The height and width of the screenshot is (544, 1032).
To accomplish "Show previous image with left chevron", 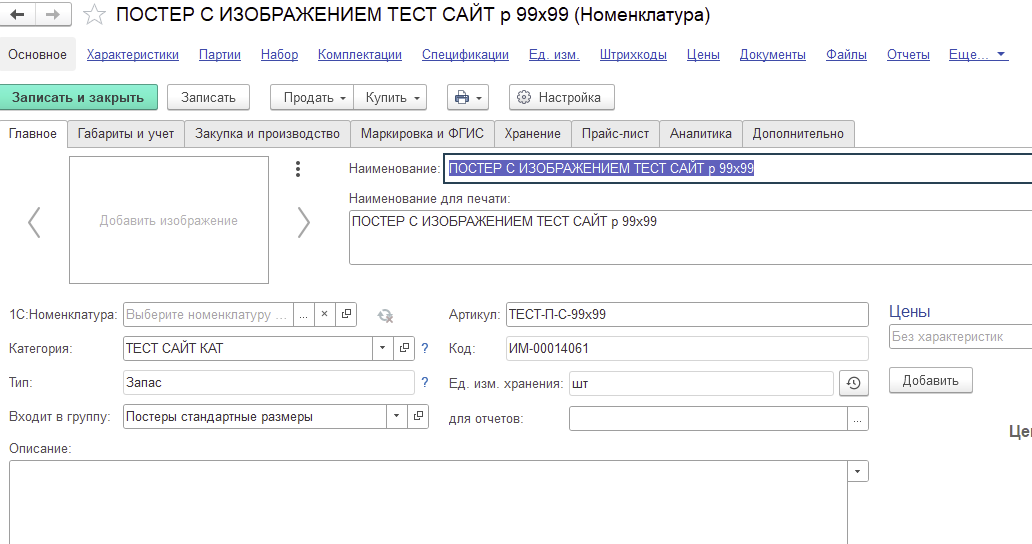I will point(34,222).
